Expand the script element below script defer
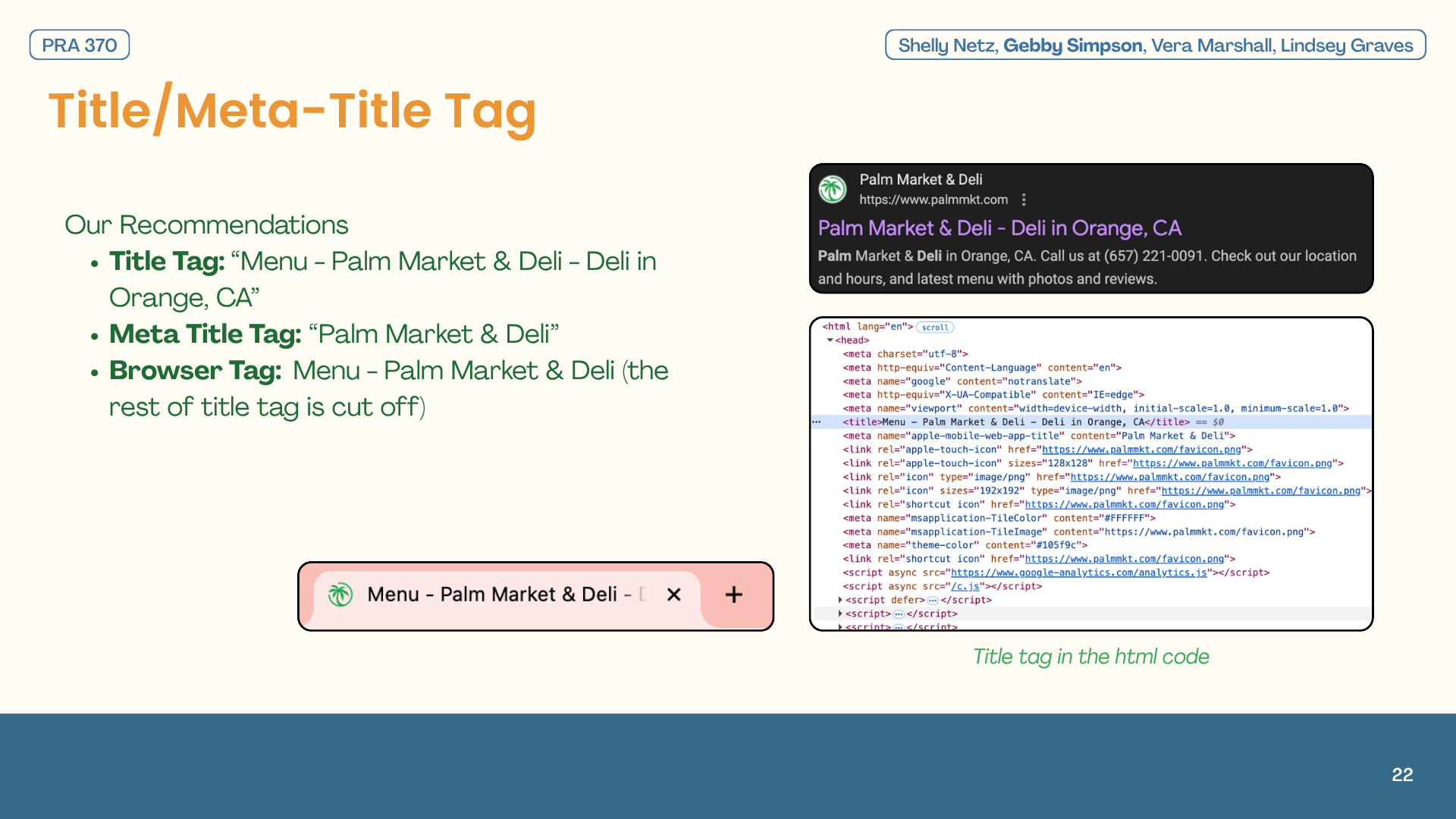The height and width of the screenshot is (819, 1456). point(840,613)
